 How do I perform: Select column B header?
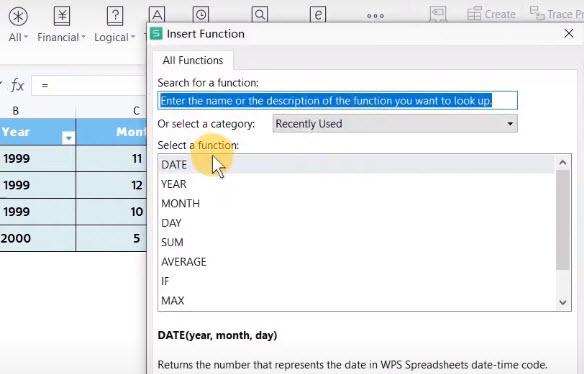37,111
